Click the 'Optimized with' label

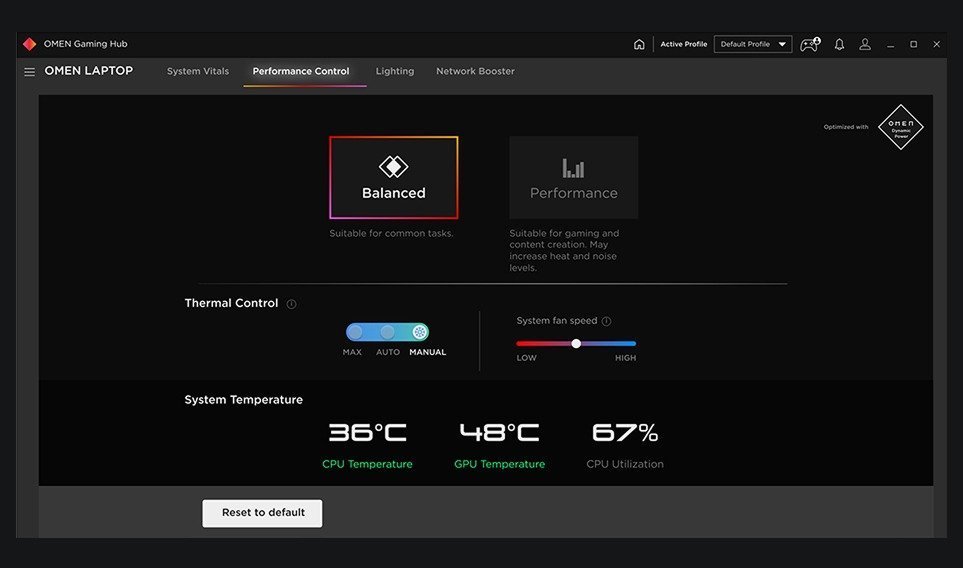[x=846, y=127]
